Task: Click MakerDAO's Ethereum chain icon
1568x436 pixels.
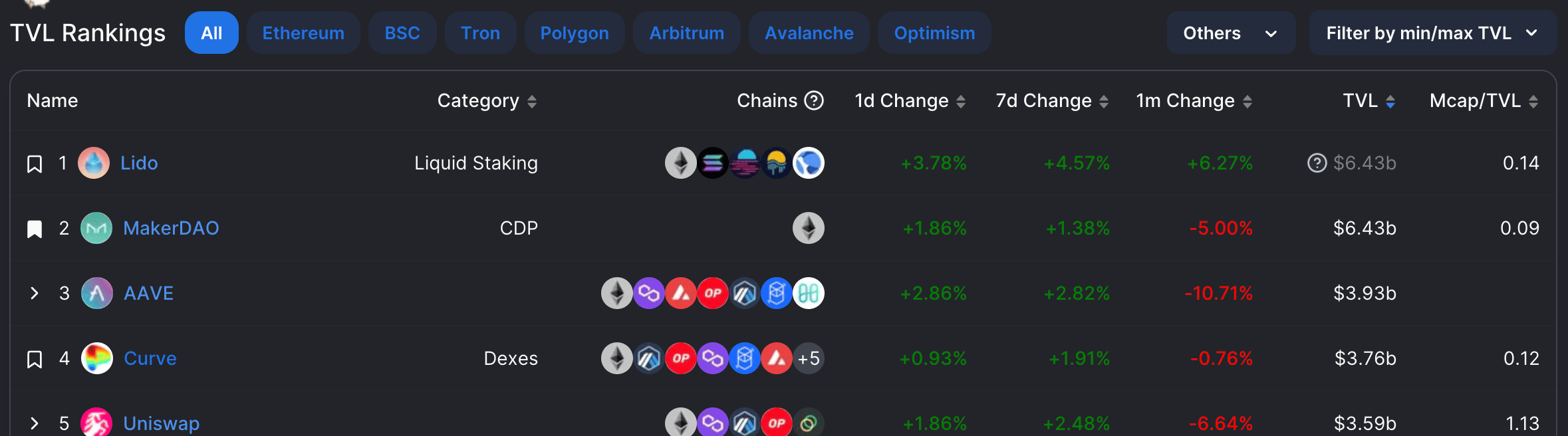Action: tap(809, 228)
